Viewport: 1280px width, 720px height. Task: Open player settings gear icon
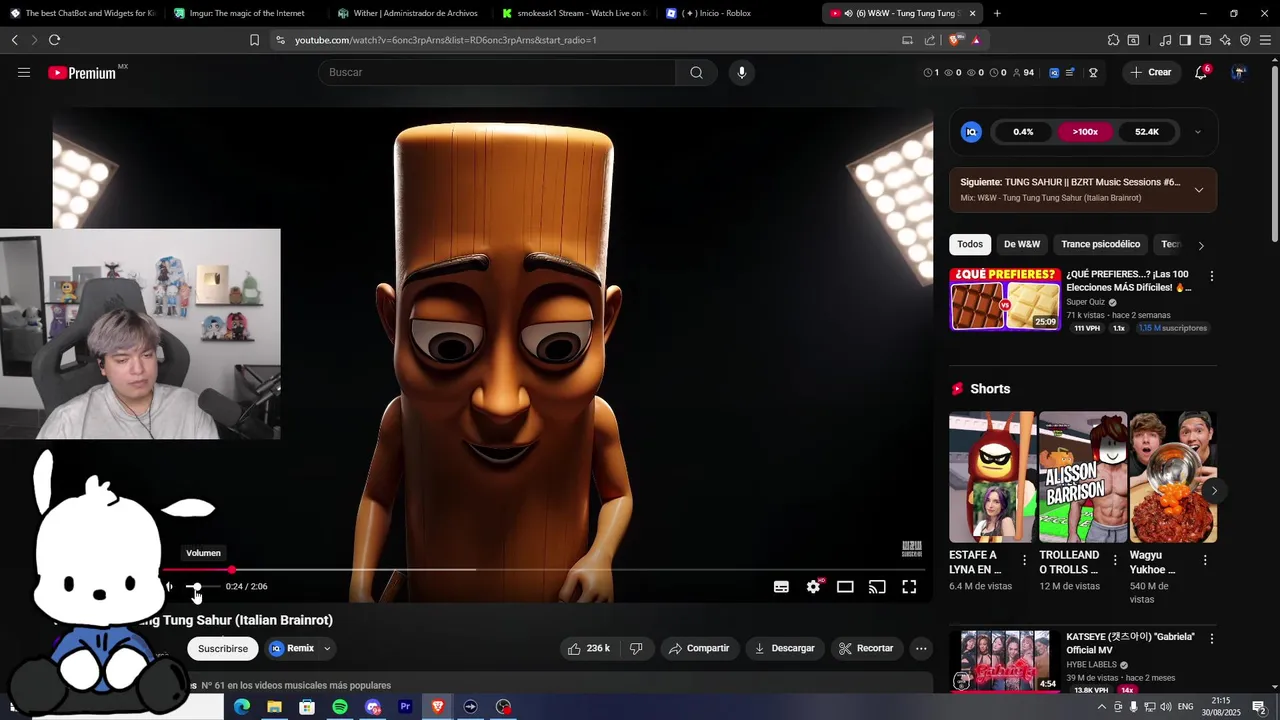pyautogui.click(x=813, y=587)
